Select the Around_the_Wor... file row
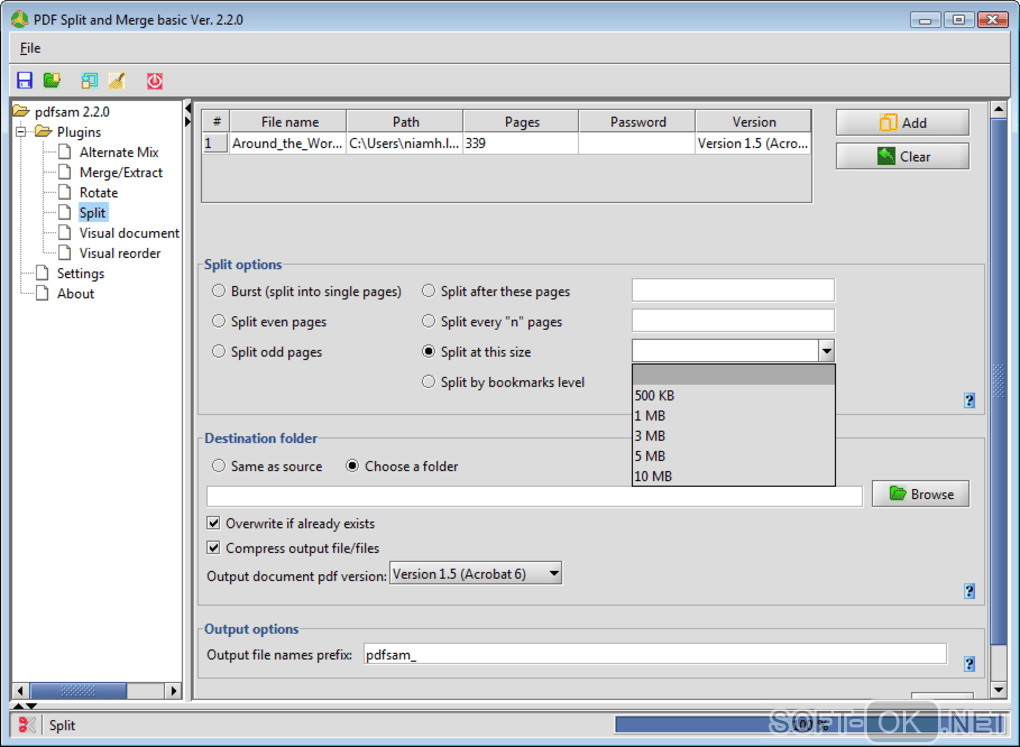The height and width of the screenshot is (747, 1020). click(507, 143)
